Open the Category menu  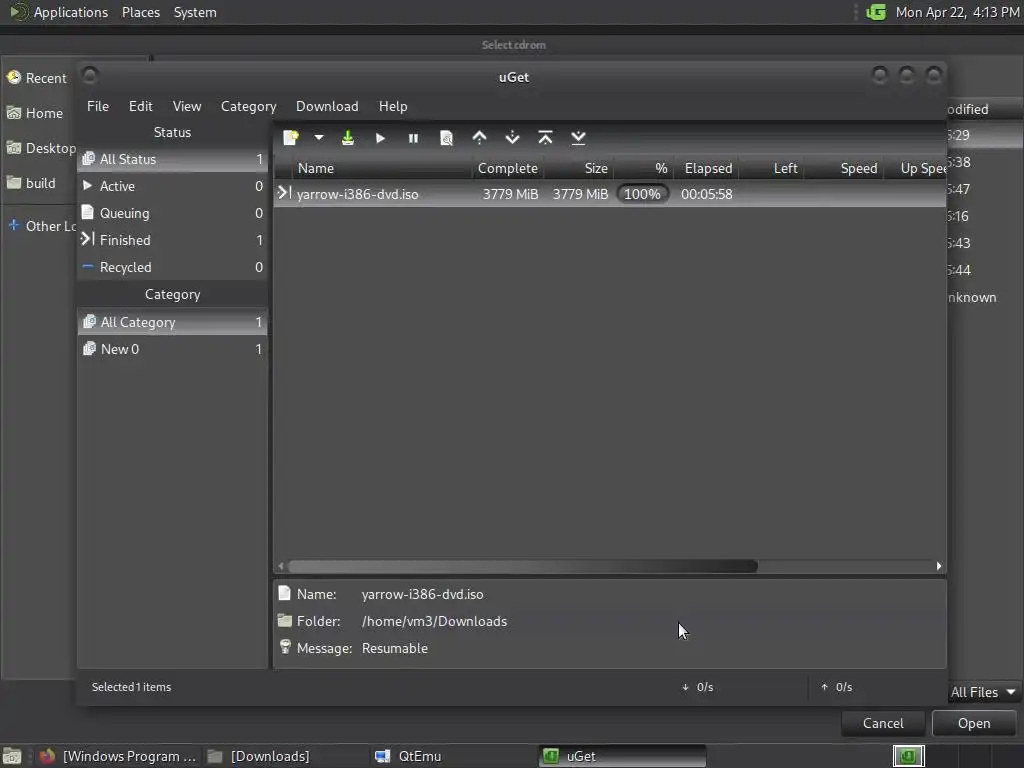(x=248, y=106)
